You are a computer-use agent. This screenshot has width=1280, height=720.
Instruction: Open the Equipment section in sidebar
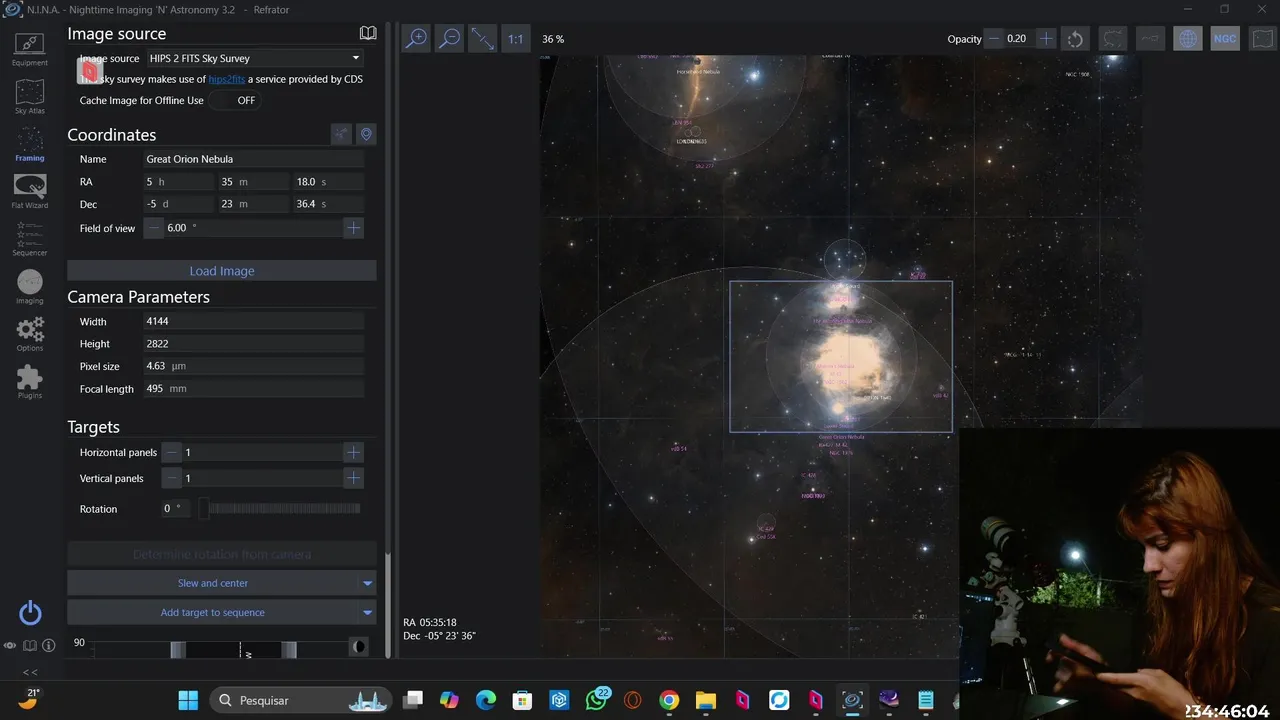tap(29, 49)
